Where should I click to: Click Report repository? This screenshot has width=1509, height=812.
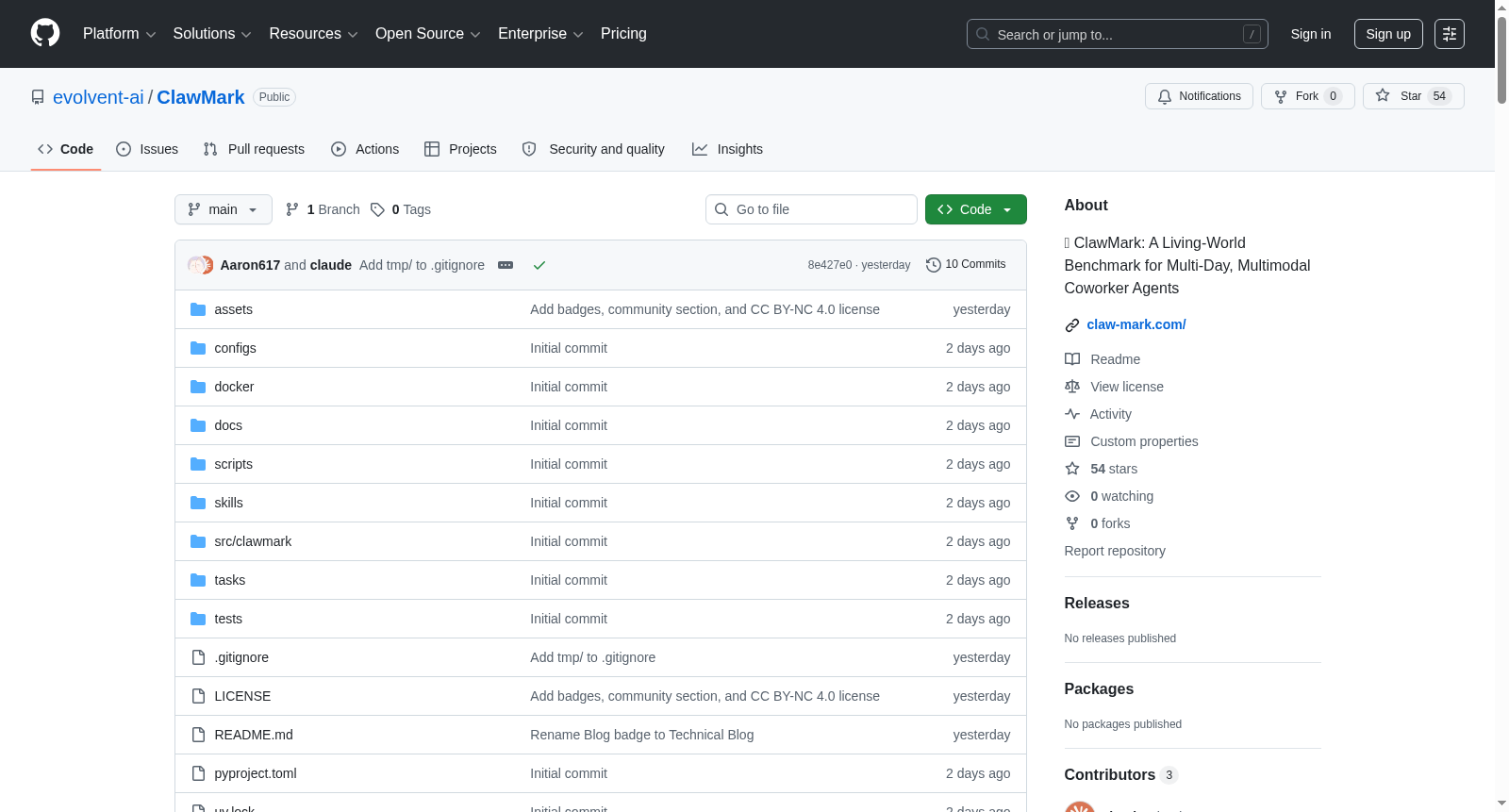1115,551
